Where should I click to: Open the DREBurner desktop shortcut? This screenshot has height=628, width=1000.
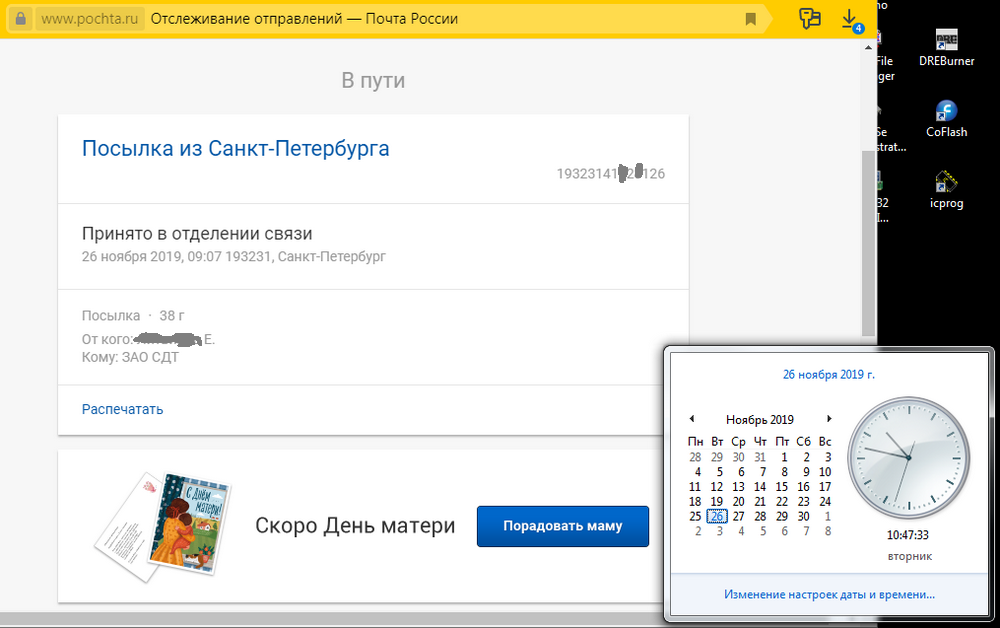click(x=946, y=48)
